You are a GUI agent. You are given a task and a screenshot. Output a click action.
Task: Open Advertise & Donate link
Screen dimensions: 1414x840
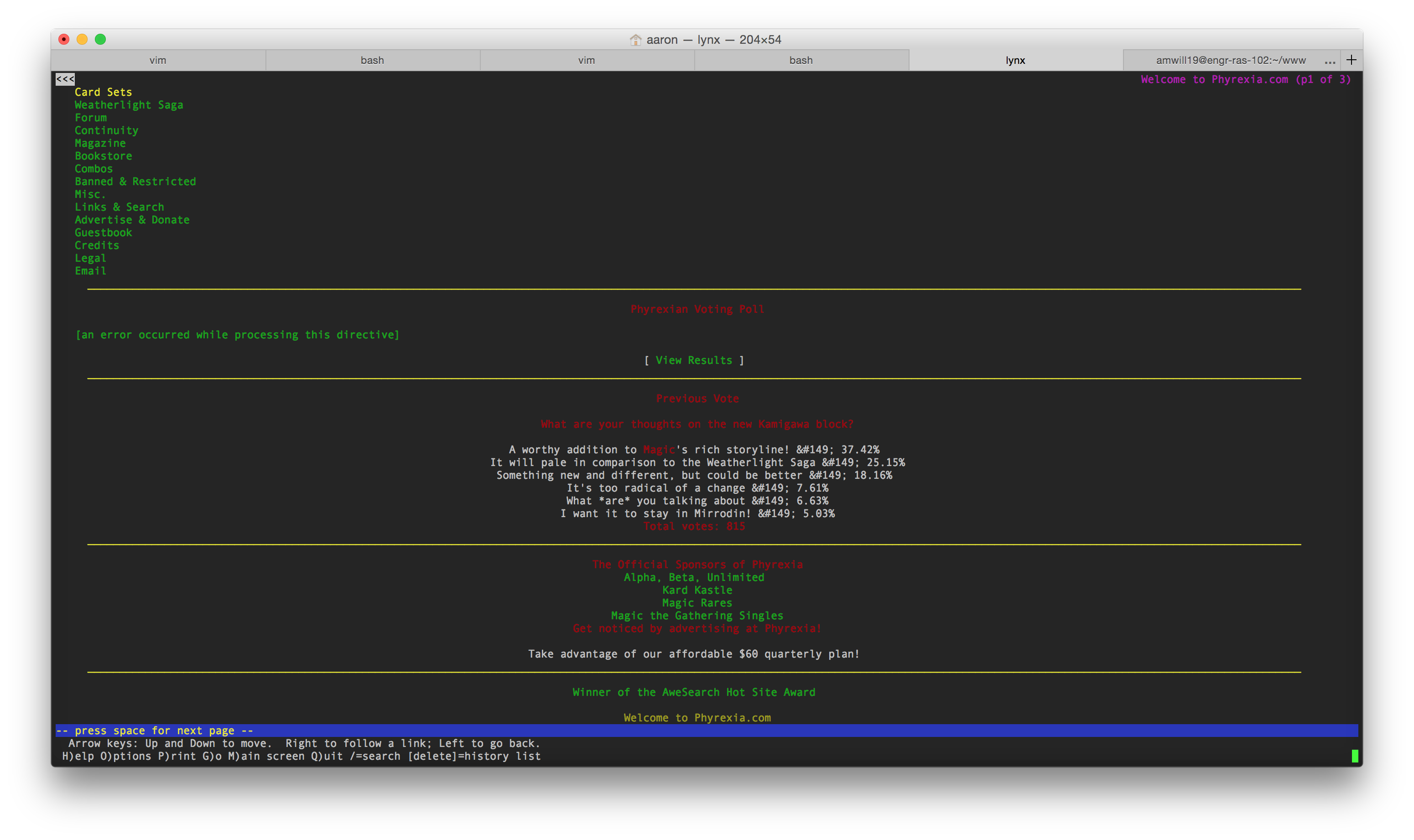pos(132,220)
